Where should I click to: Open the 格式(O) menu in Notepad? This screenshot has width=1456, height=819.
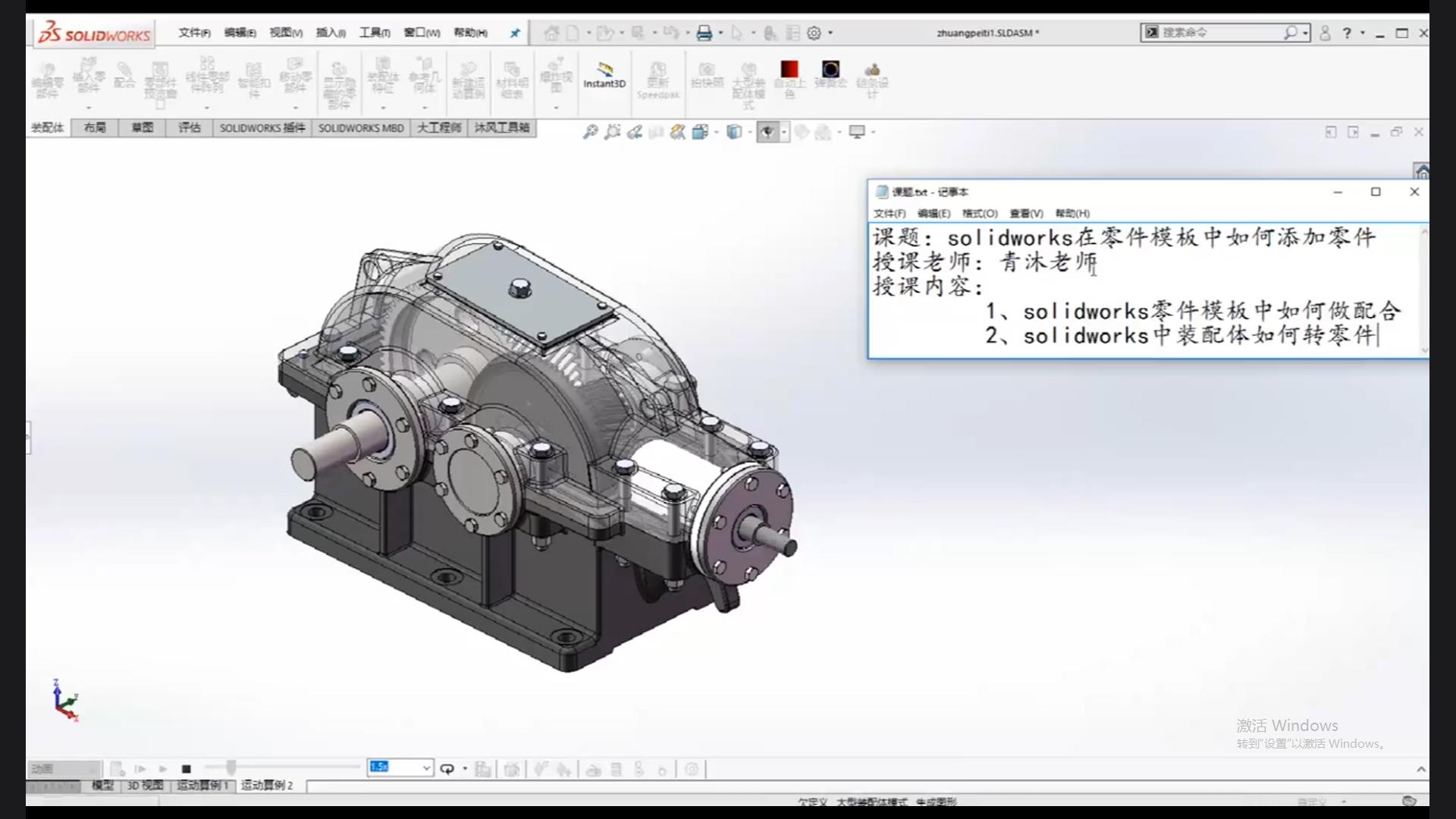tap(980, 213)
